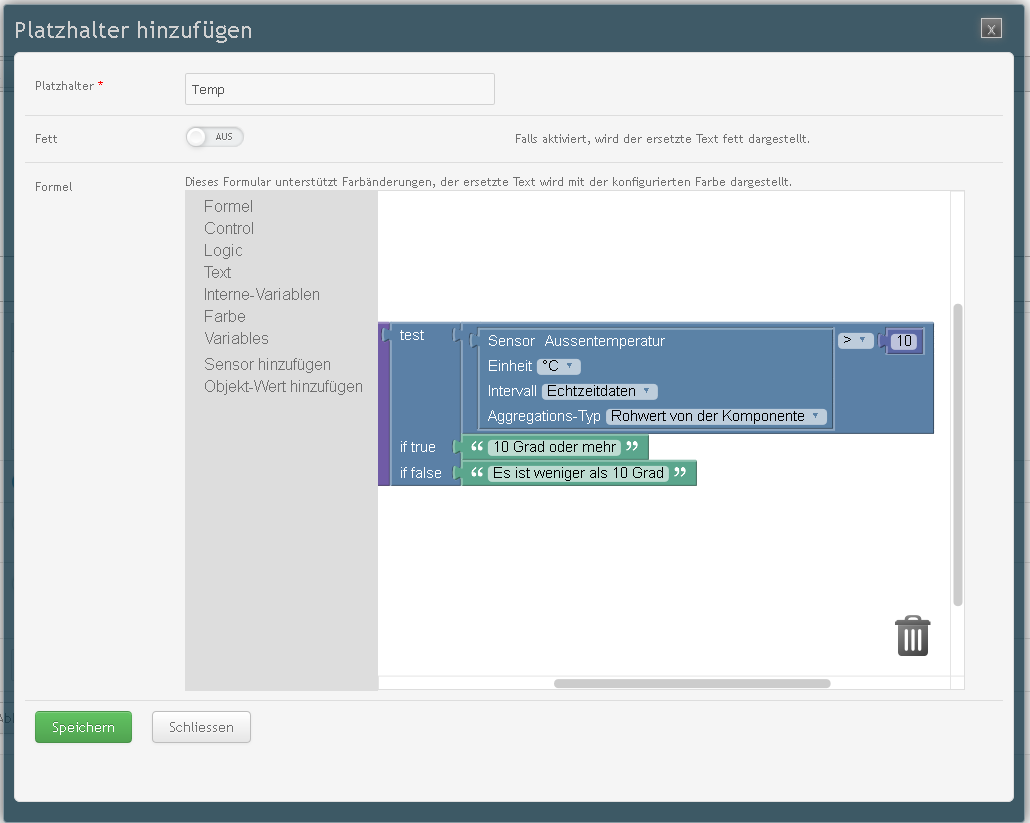This screenshot has height=823, width=1030.
Task: Open the Interne-Variablen category
Action: point(261,294)
